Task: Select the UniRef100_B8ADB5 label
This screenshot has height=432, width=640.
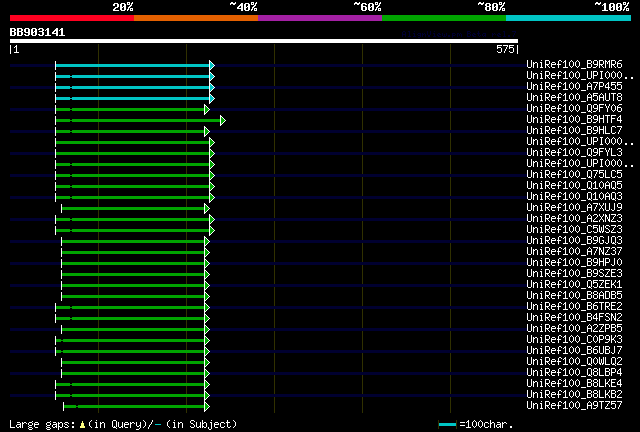Action: tap(574, 296)
